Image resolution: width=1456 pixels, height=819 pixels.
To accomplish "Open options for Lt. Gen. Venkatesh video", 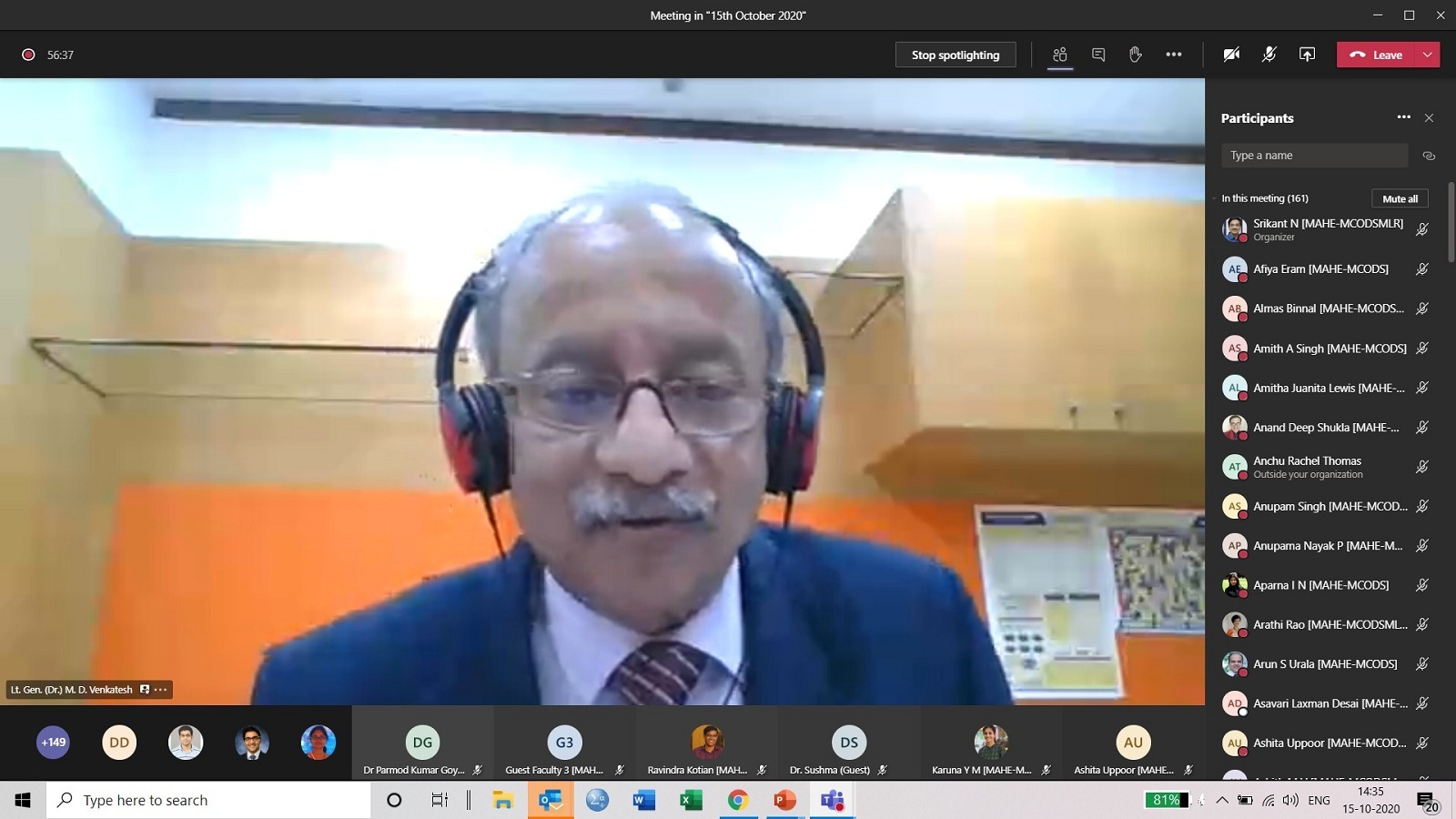I will pyautogui.click(x=161, y=690).
